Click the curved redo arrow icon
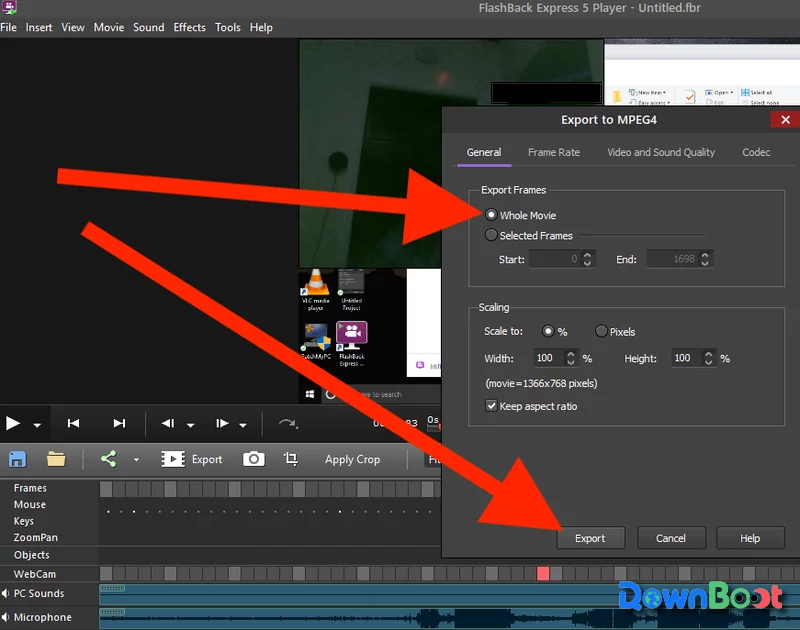 point(288,423)
